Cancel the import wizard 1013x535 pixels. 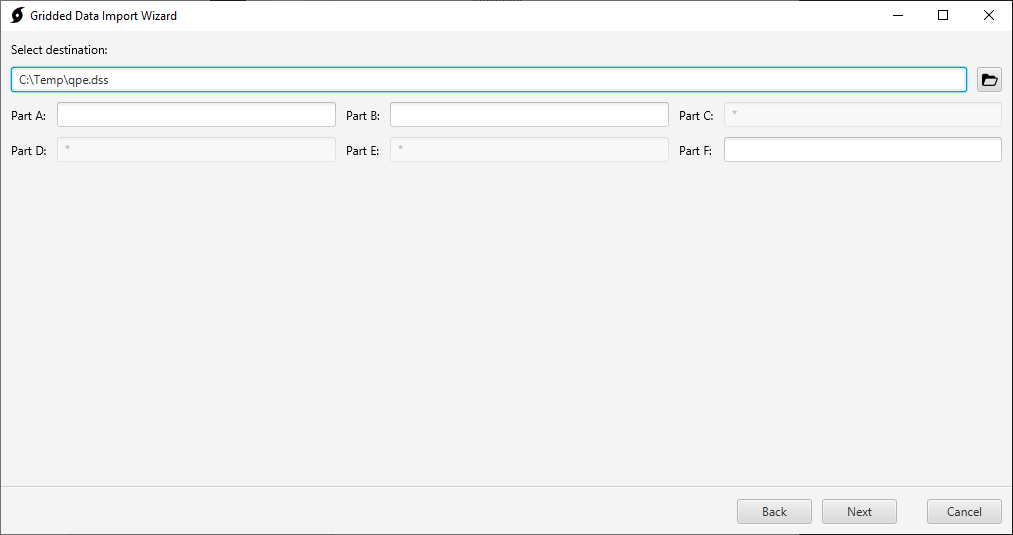(964, 512)
